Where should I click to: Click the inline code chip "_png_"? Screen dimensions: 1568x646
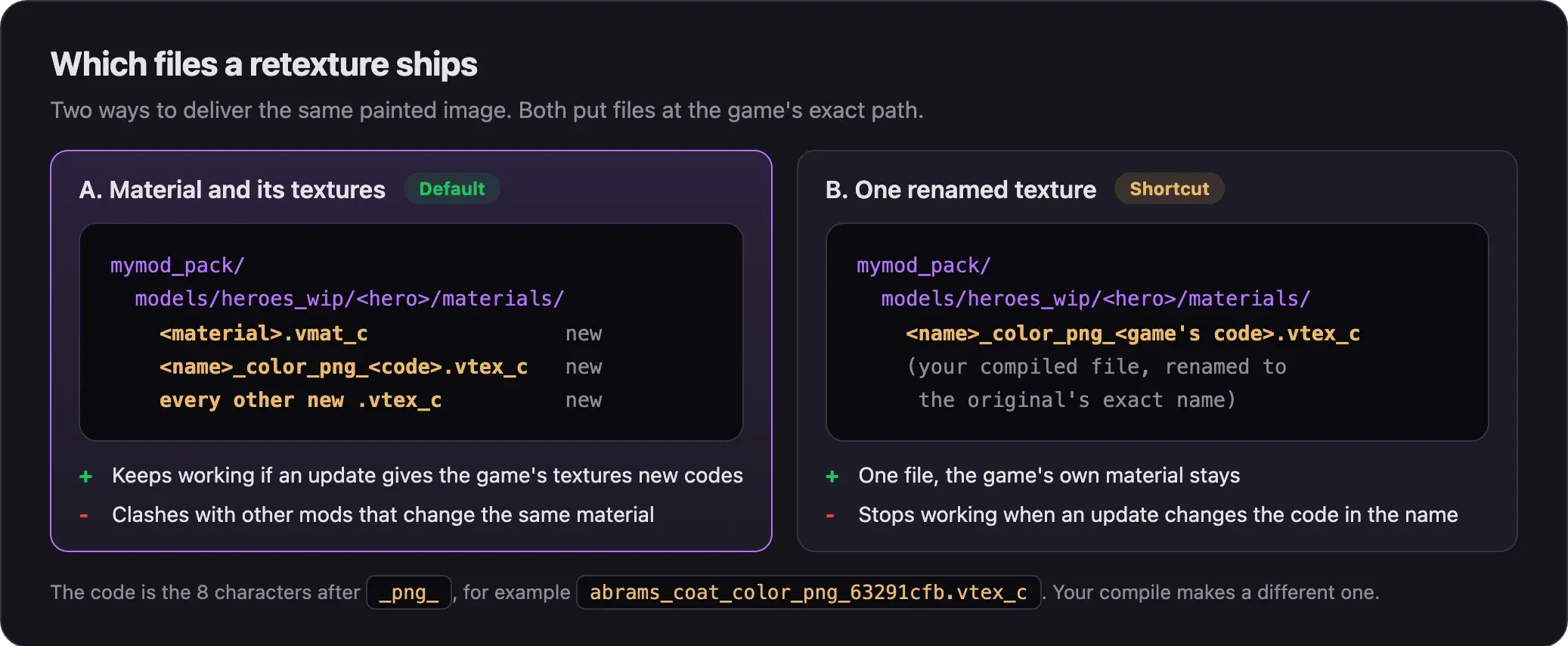point(409,592)
